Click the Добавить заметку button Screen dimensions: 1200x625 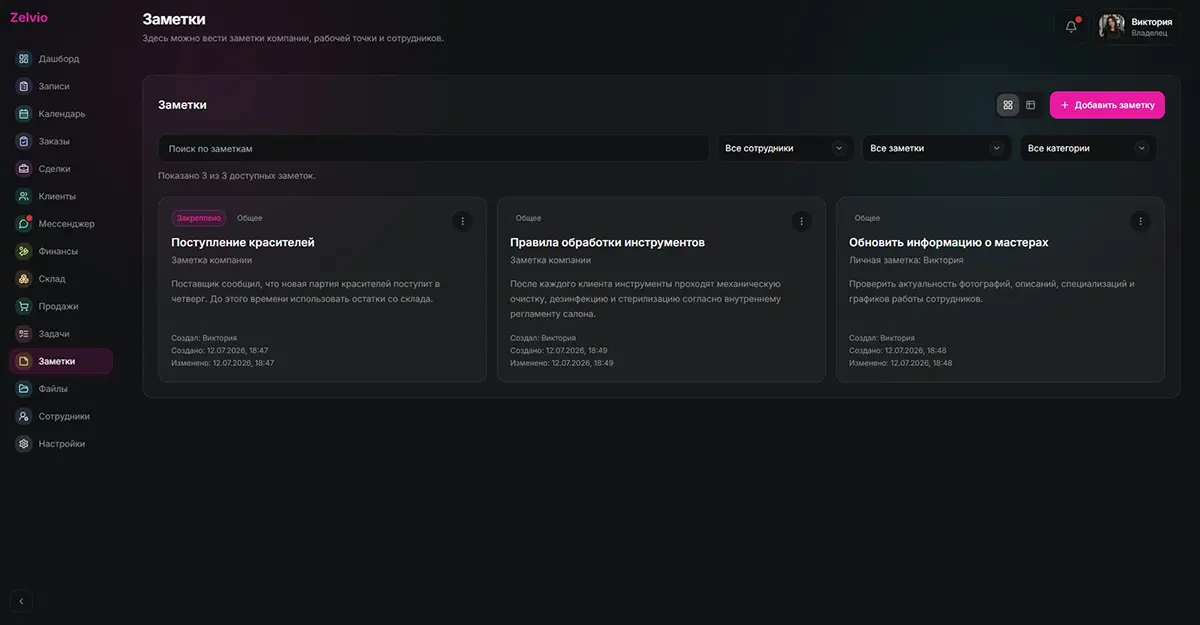(x=1107, y=105)
